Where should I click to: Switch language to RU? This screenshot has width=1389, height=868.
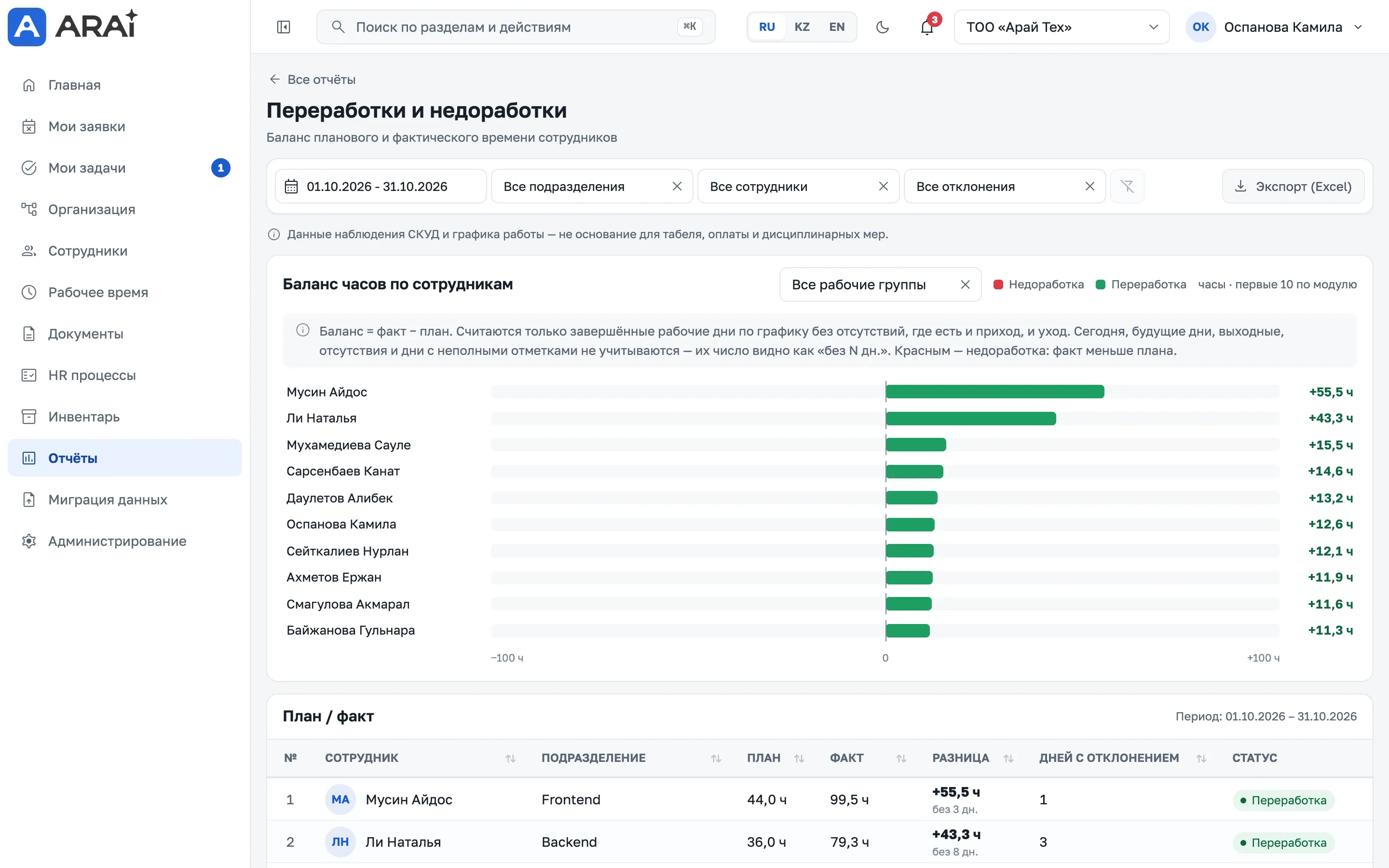click(x=767, y=27)
